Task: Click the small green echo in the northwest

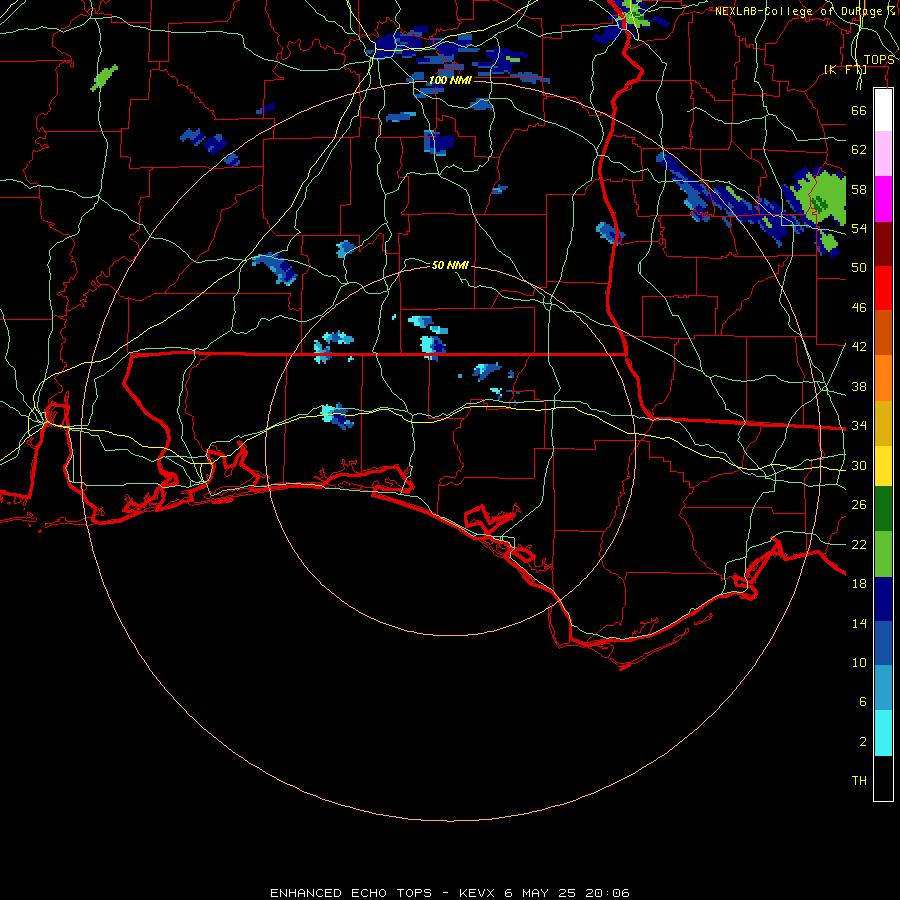Action: (104, 77)
